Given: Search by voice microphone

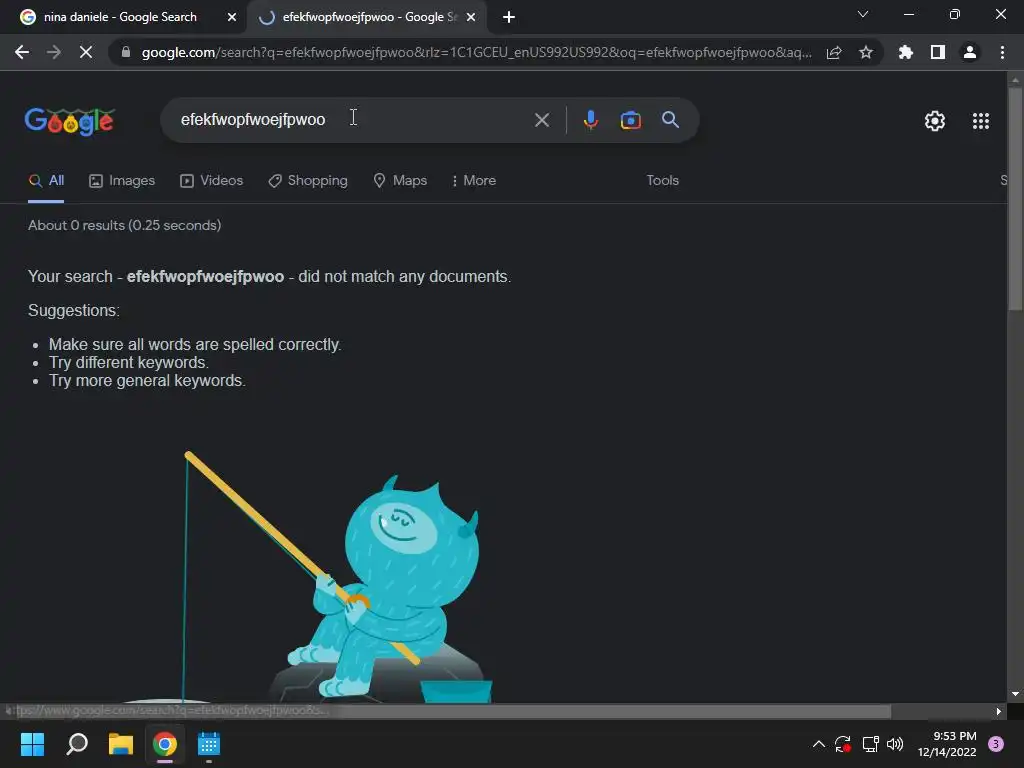Looking at the screenshot, I should (x=590, y=120).
